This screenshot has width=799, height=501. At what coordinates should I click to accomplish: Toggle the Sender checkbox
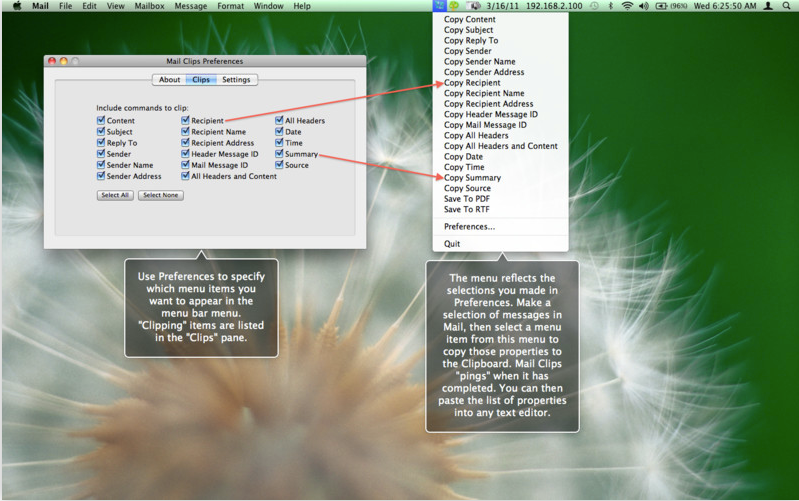click(101, 153)
